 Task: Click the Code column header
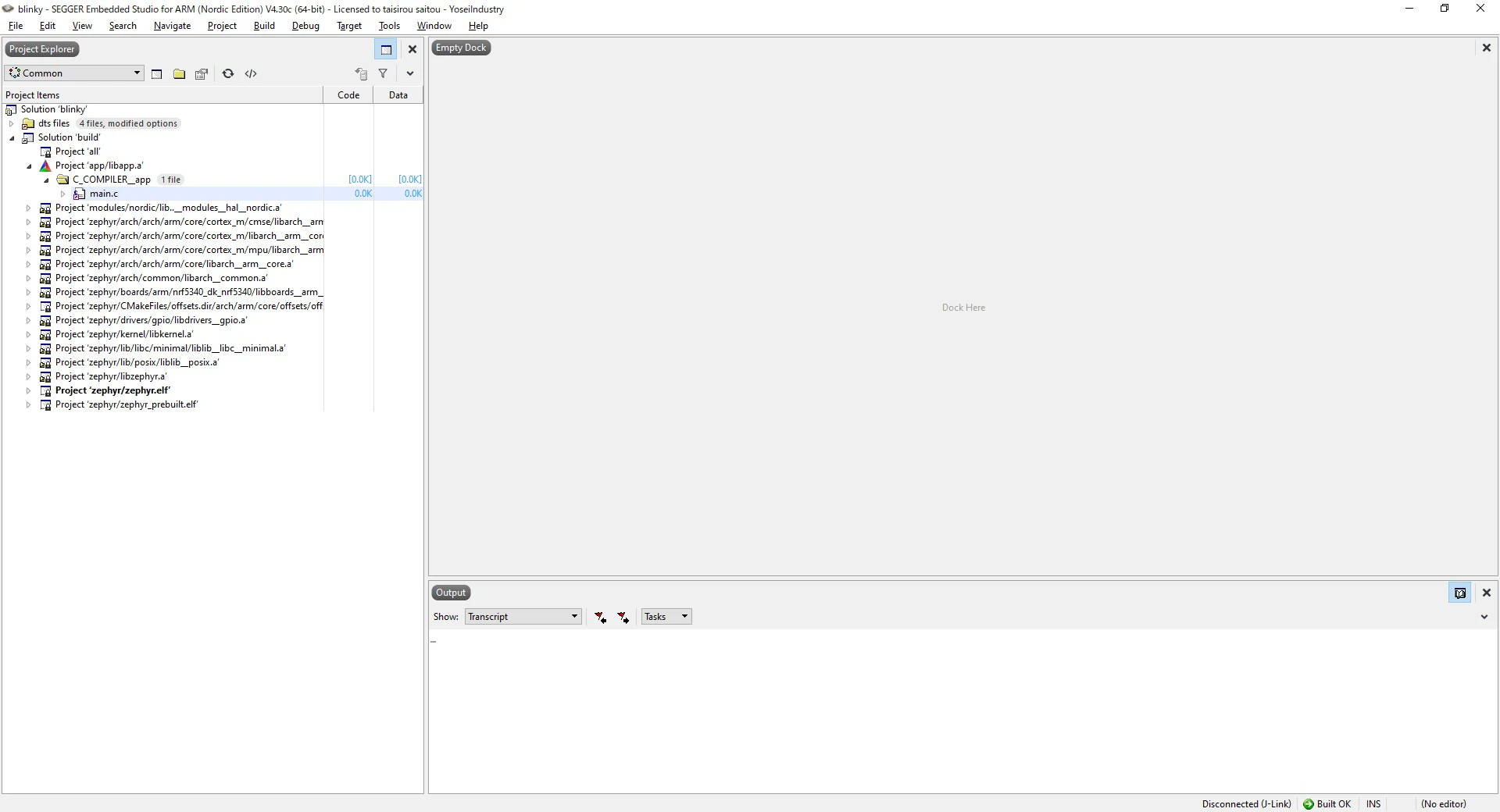click(348, 95)
